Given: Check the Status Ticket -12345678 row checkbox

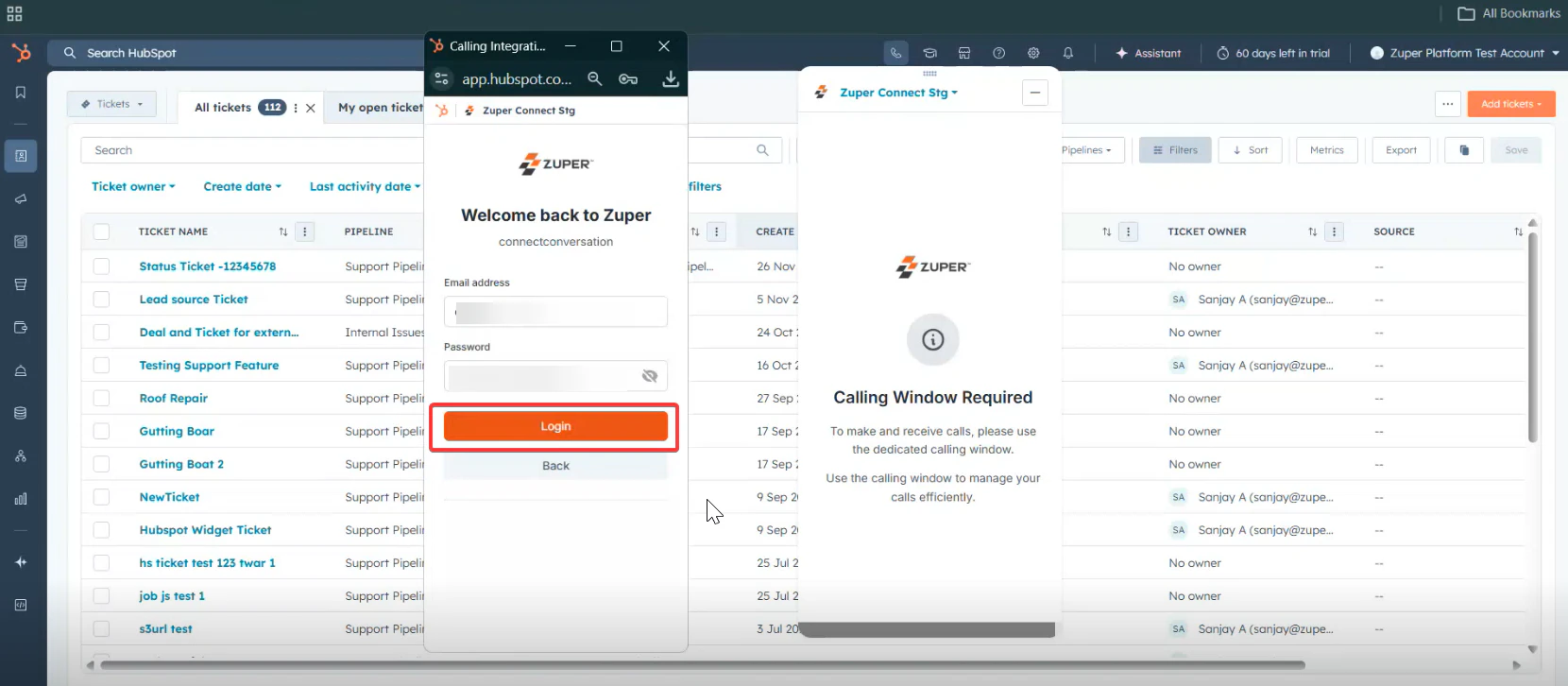Looking at the screenshot, I should coord(102,266).
